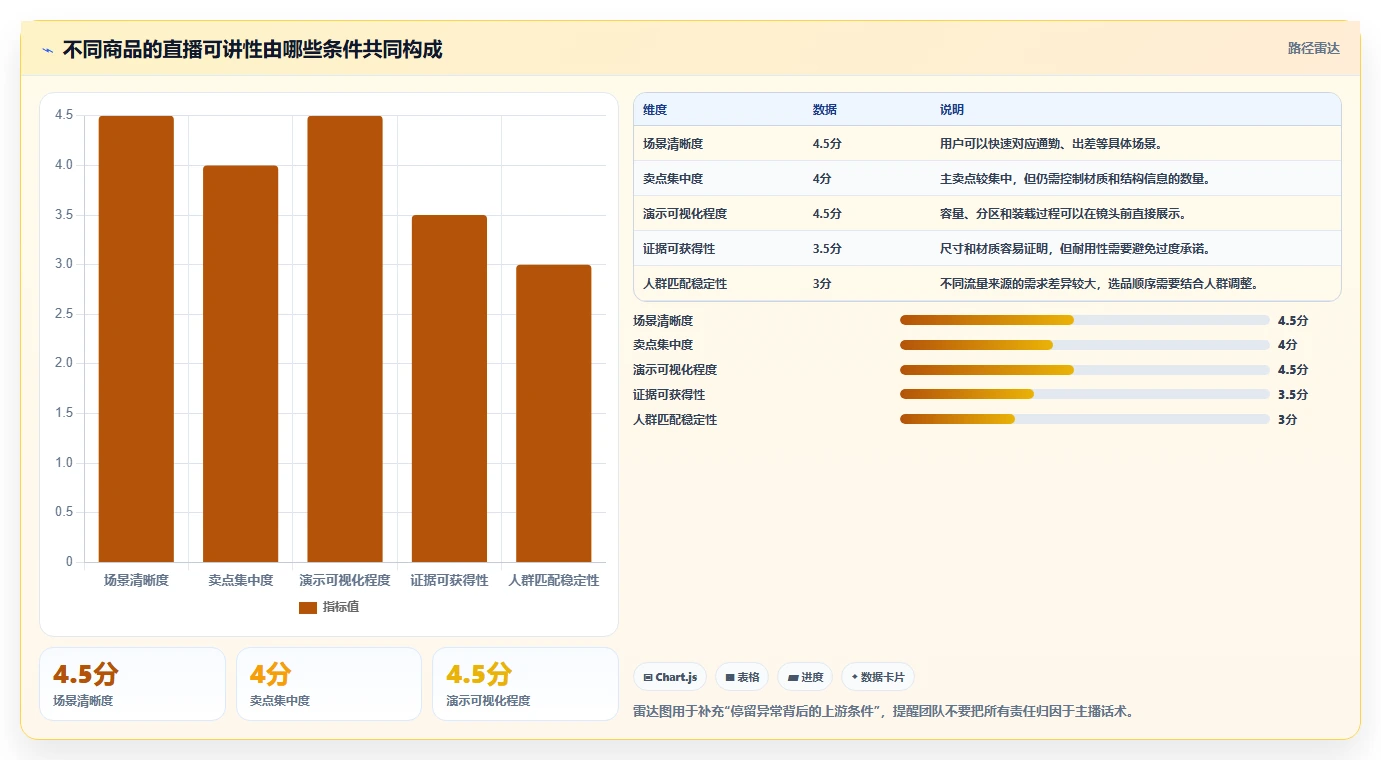The width and height of the screenshot is (1381, 760).
Task: Open the 演示可视化程度 4.5分 data card
Action: click(525, 684)
